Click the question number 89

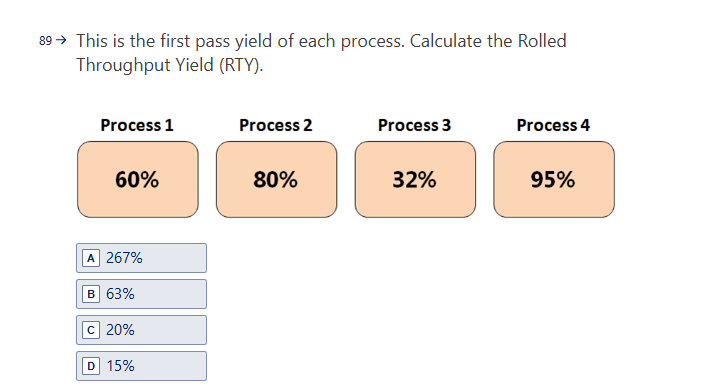tap(45, 41)
